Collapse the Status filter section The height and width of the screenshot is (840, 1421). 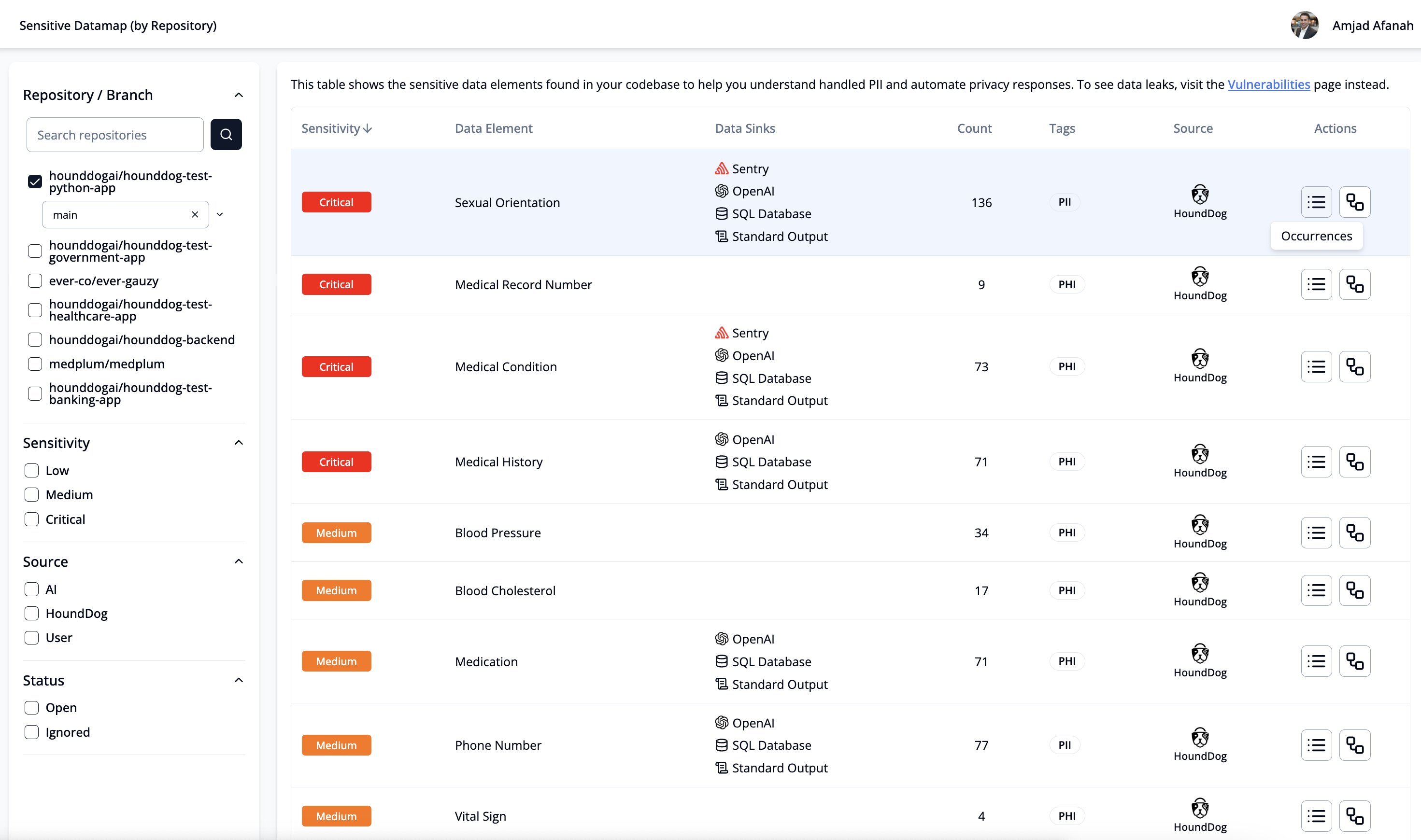[x=239, y=680]
